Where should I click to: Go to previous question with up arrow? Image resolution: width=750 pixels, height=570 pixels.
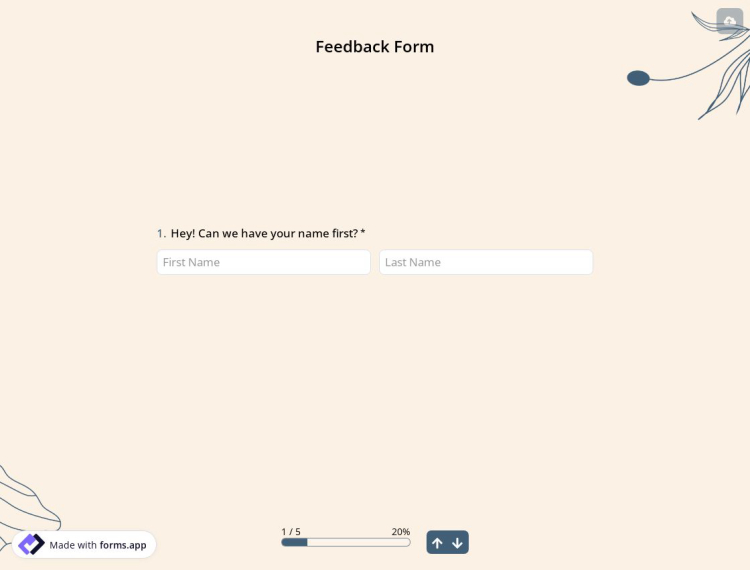[437, 543]
